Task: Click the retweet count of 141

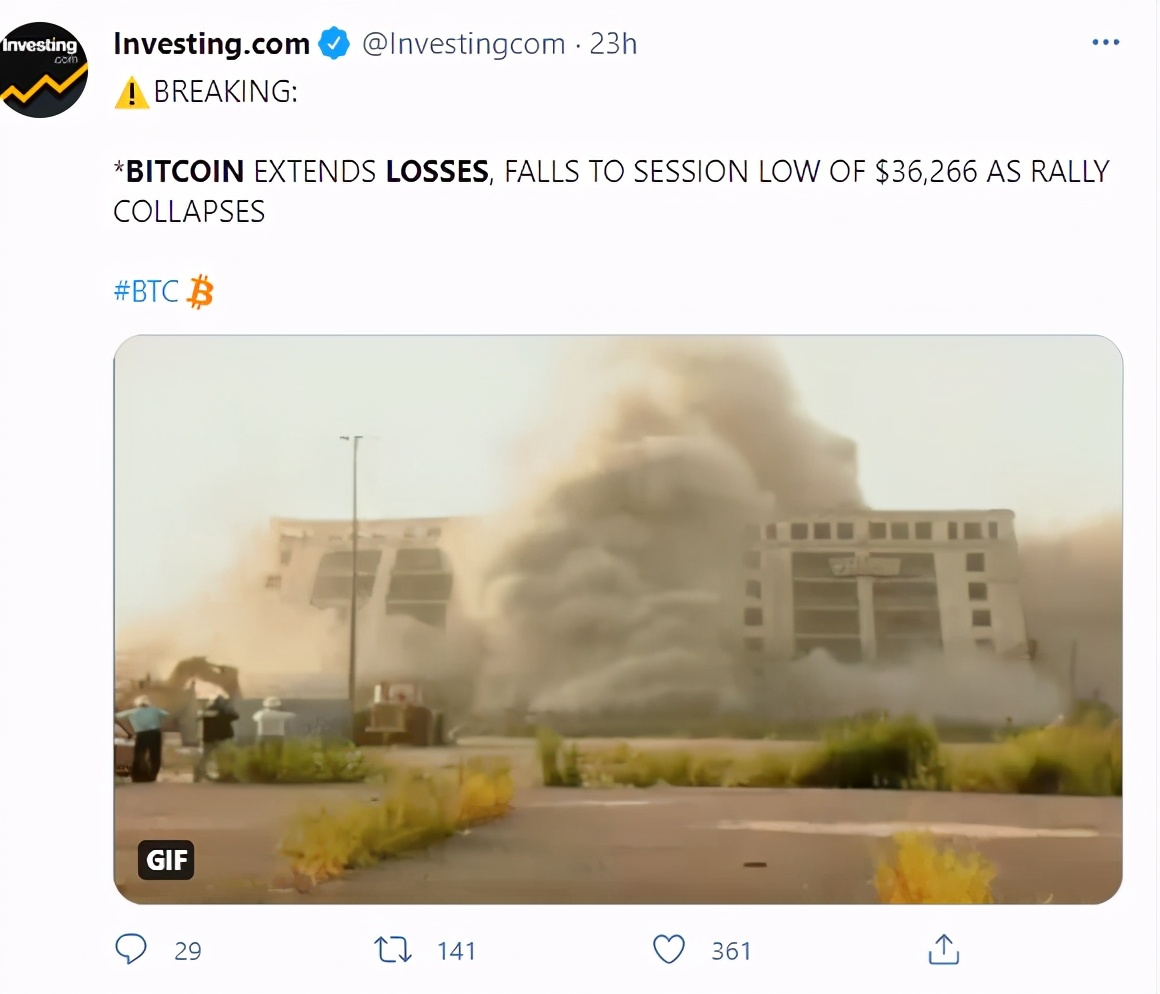Action: pyautogui.click(x=456, y=950)
